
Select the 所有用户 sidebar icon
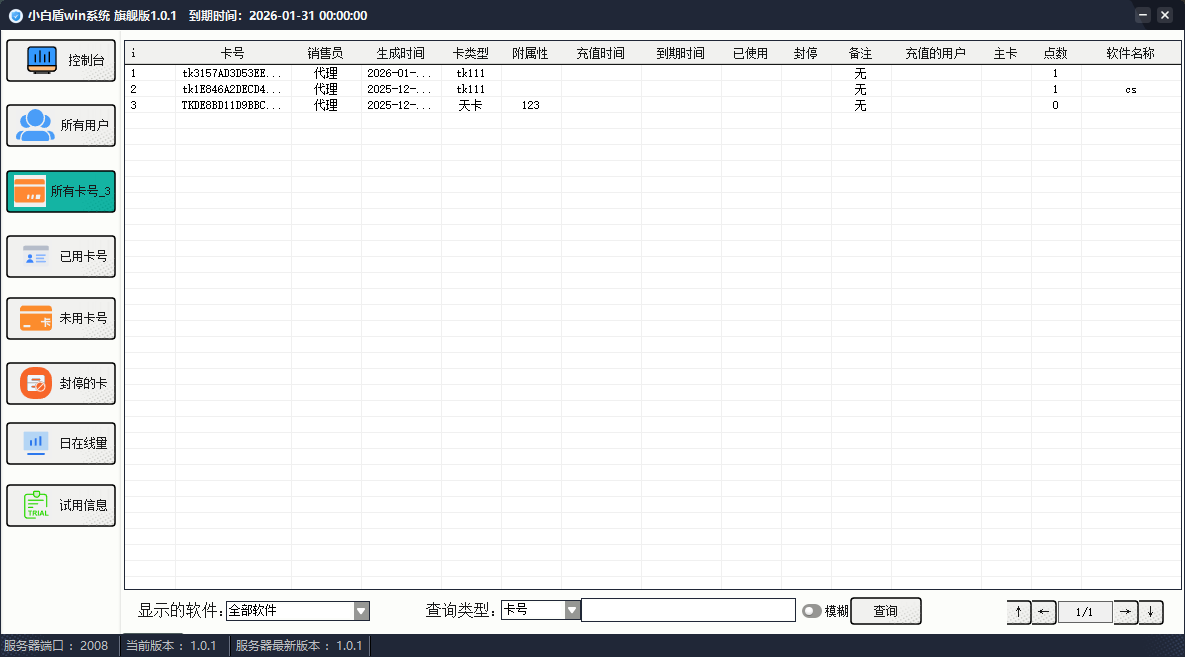click(61, 125)
